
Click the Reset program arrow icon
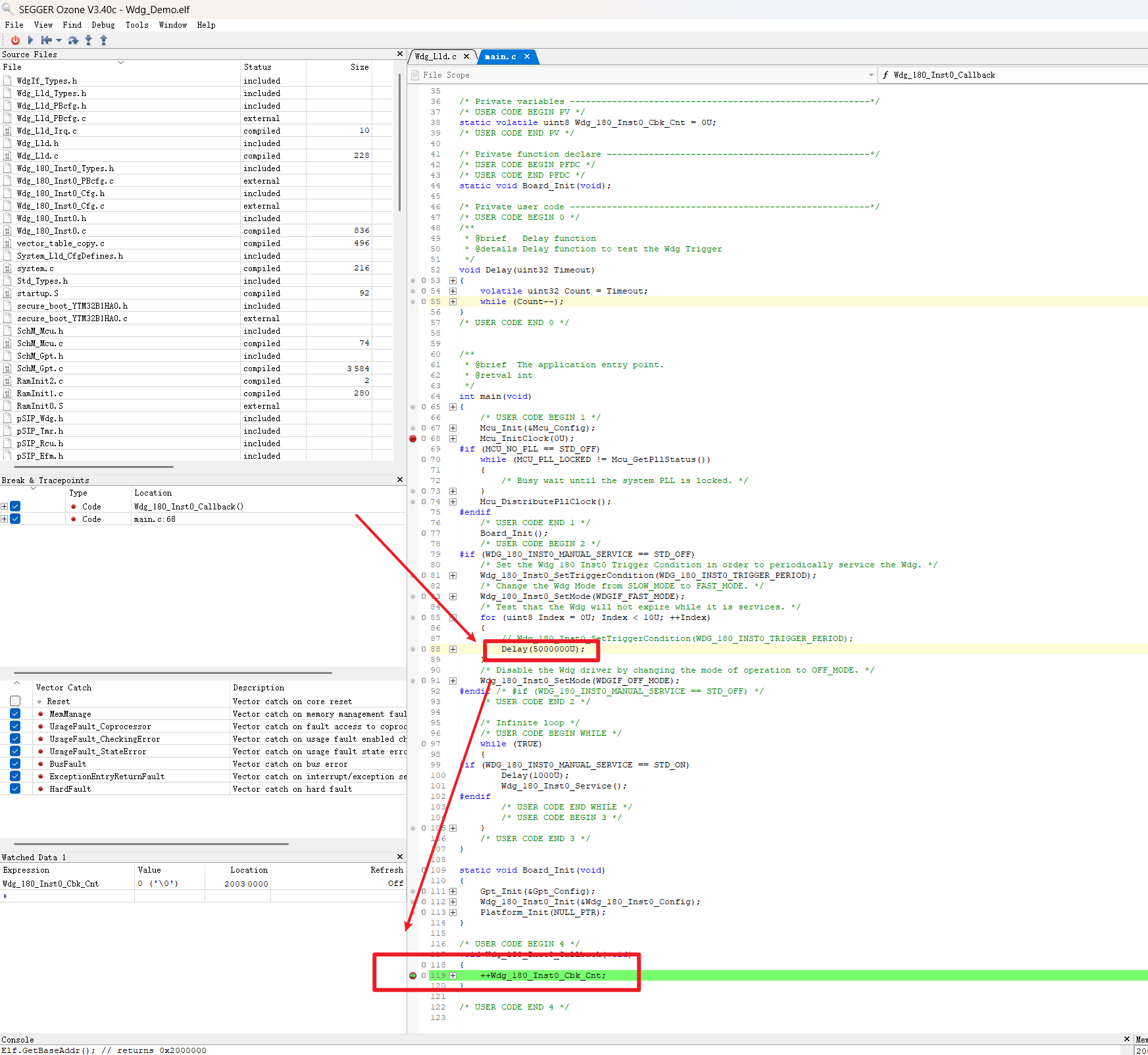click(x=46, y=40)
